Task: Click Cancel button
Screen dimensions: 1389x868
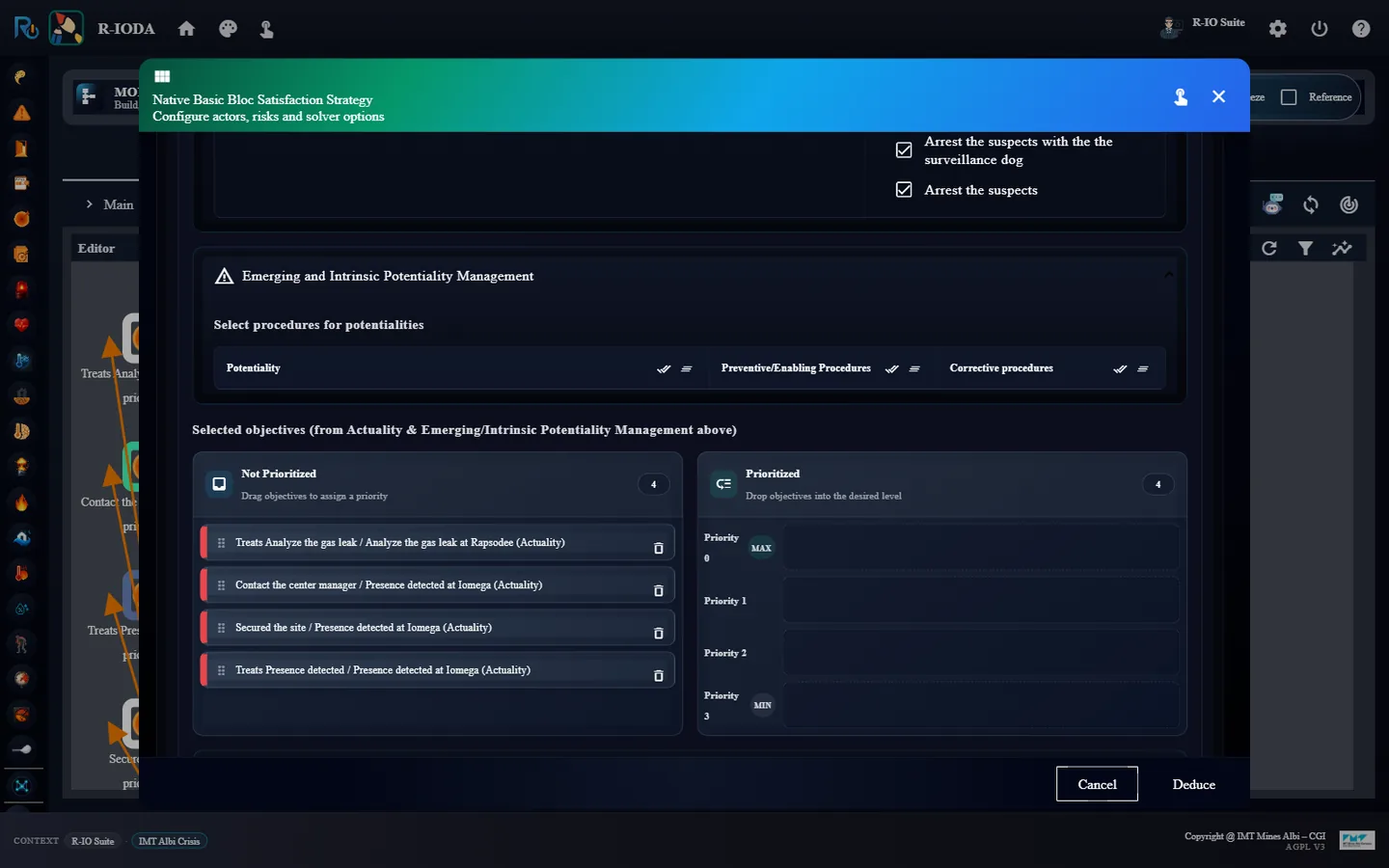Action: [x=1097, y=784]
